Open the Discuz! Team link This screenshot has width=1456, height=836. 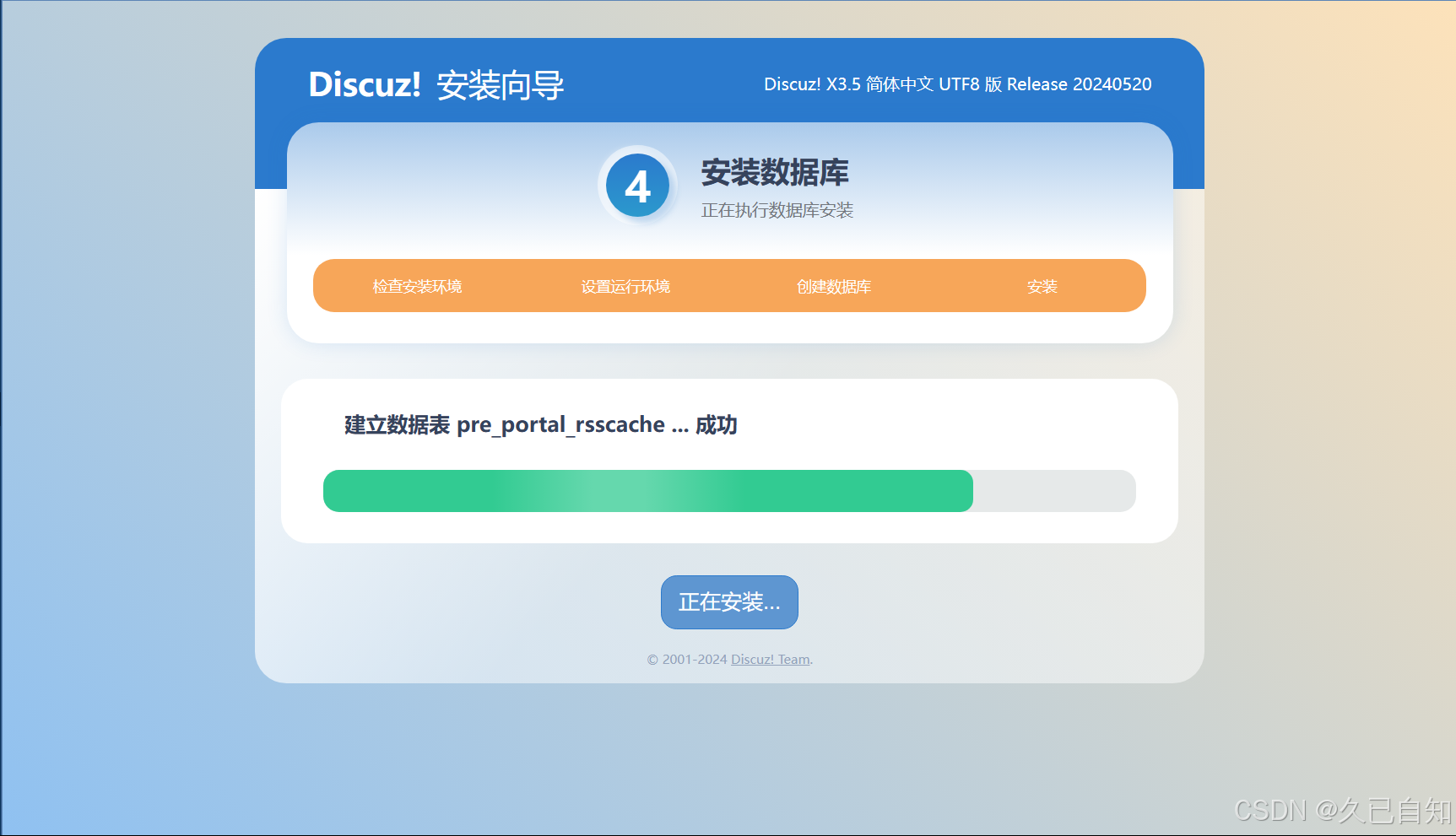[769, 659]
